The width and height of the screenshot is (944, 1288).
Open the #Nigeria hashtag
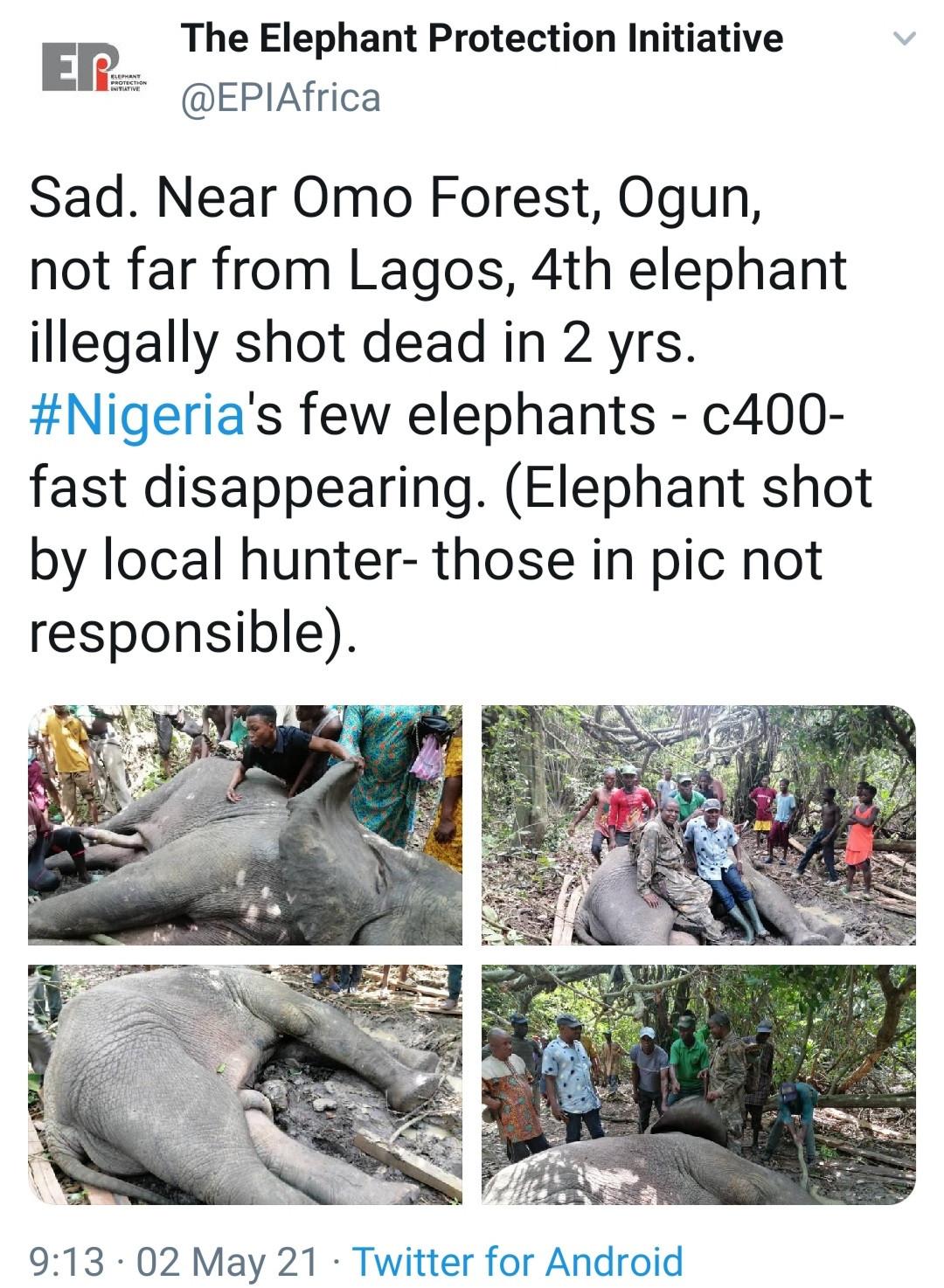pyautogui.click(x=135, y=414)
